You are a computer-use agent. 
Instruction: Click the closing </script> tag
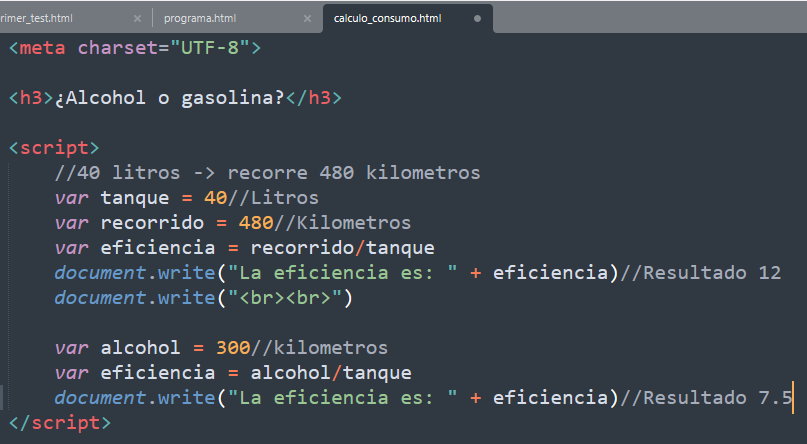coord(60,423)
